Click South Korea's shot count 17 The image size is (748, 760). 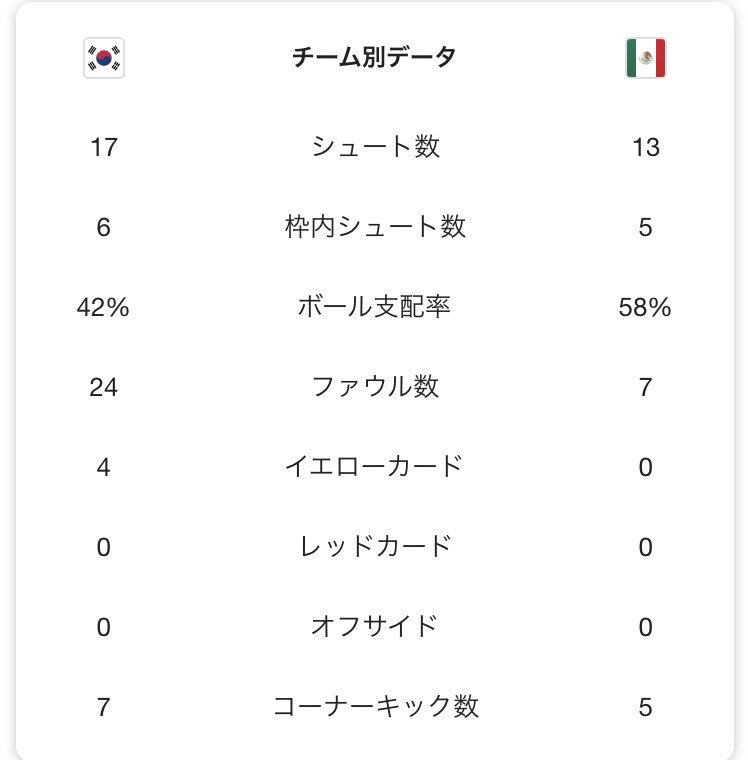tap(103, 147)
